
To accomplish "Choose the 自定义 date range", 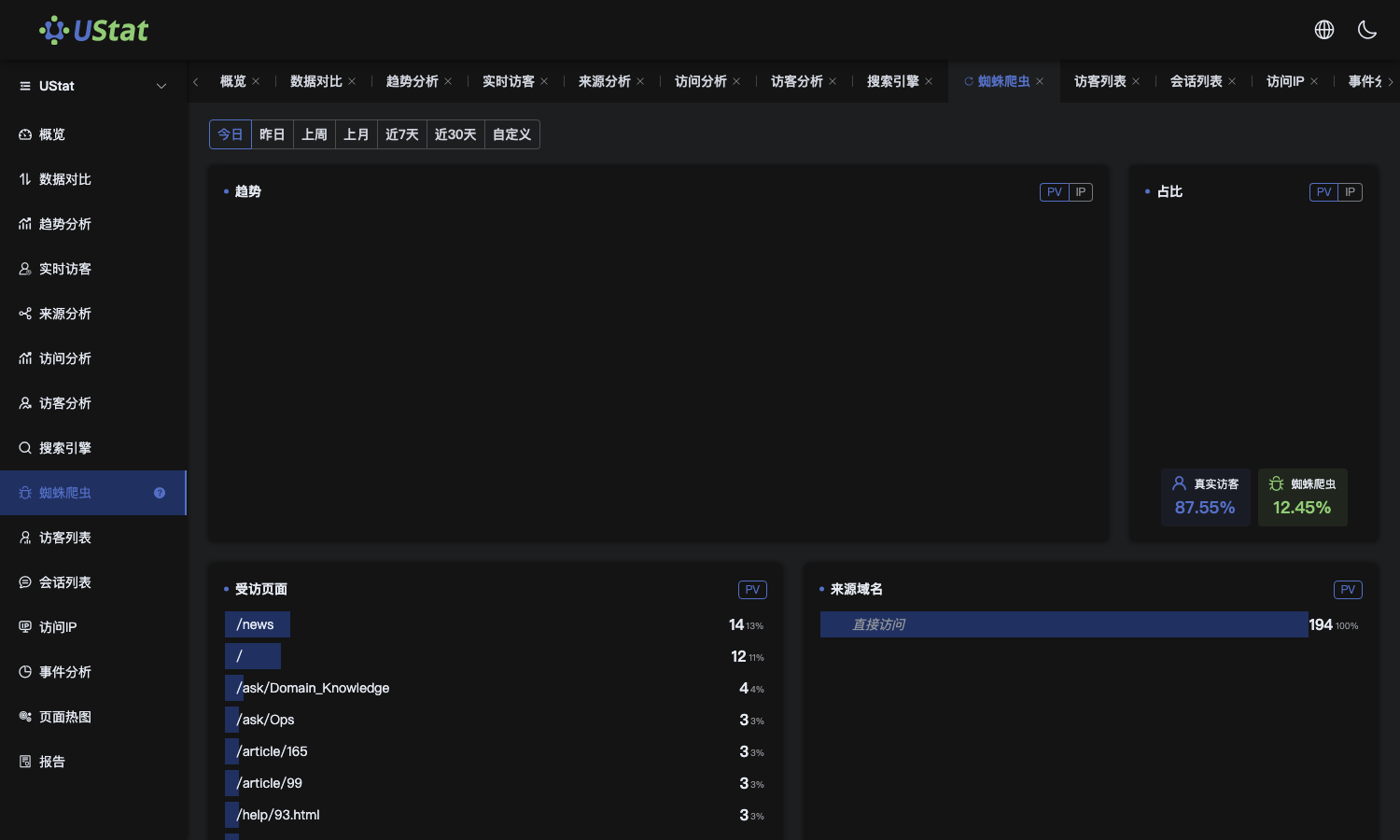I will [512, 134].
